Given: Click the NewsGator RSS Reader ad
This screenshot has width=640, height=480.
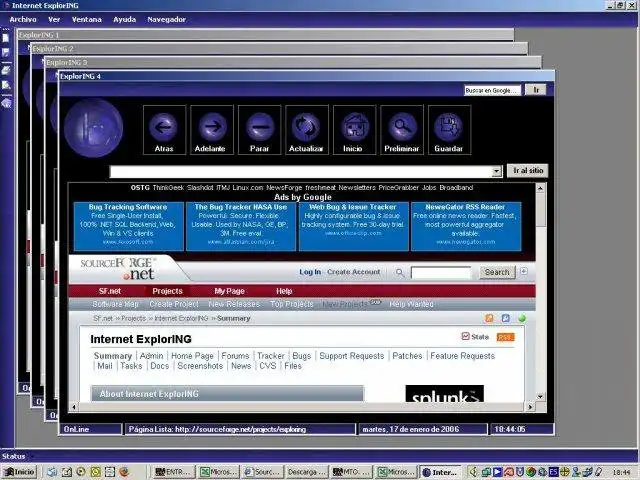Looking at the screenshot, I should tap(466, 226).
